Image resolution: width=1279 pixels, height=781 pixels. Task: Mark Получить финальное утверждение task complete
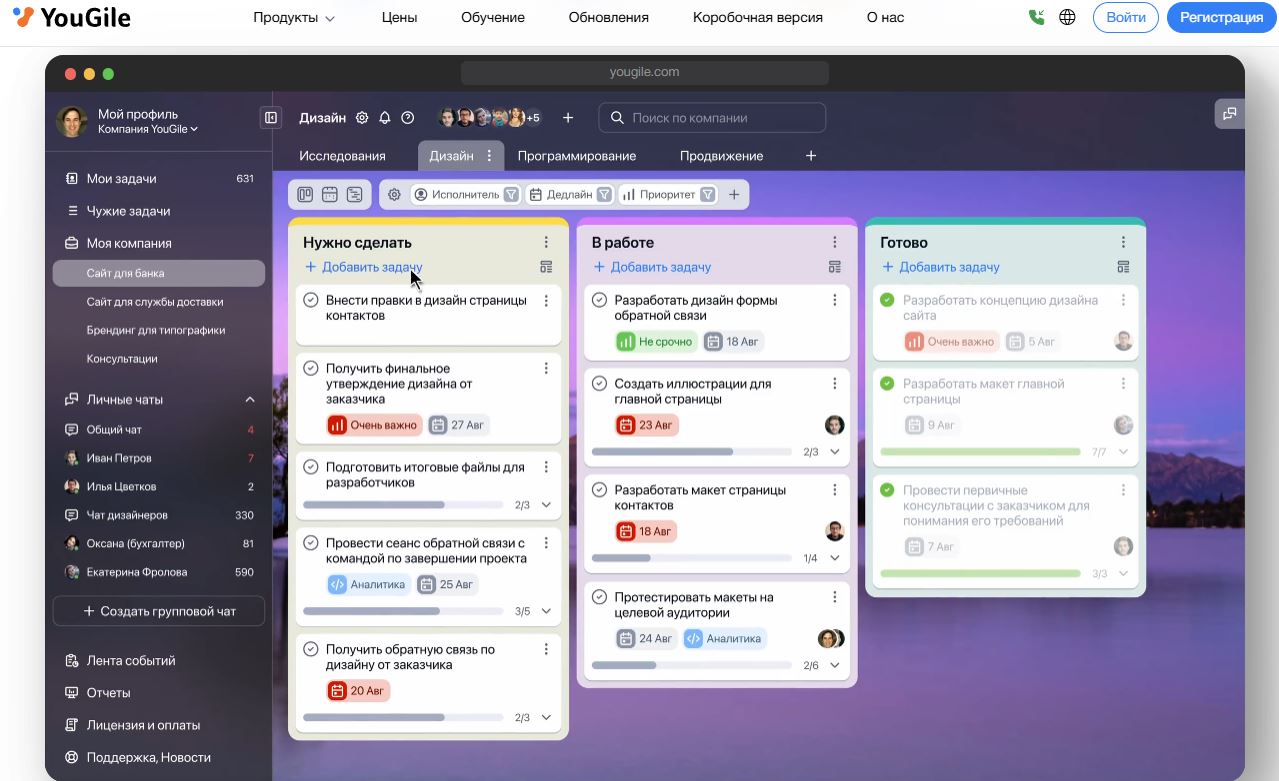311,369
